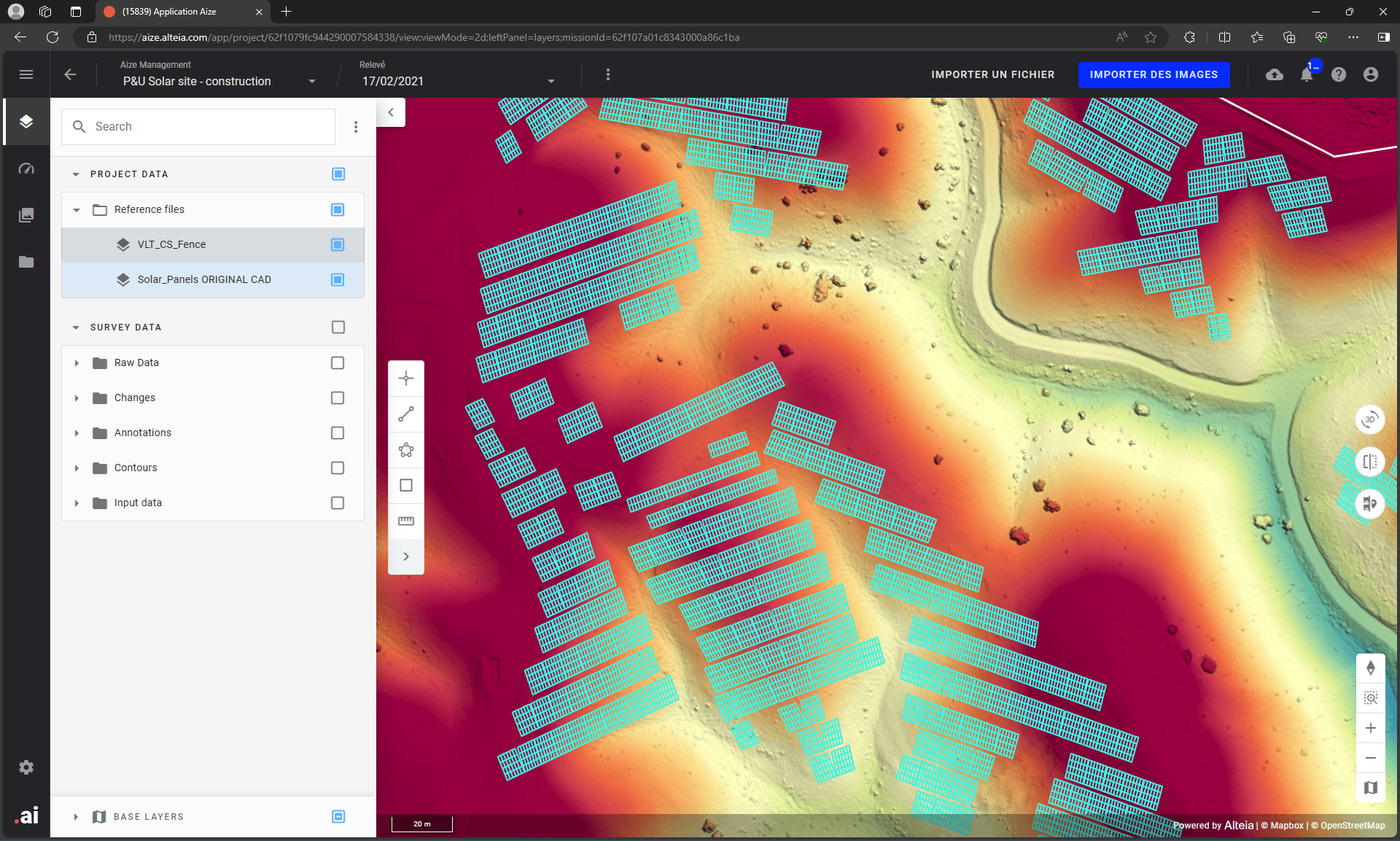Toggle visibility of VLT_CS_Fence layer

tap(338, 244)
